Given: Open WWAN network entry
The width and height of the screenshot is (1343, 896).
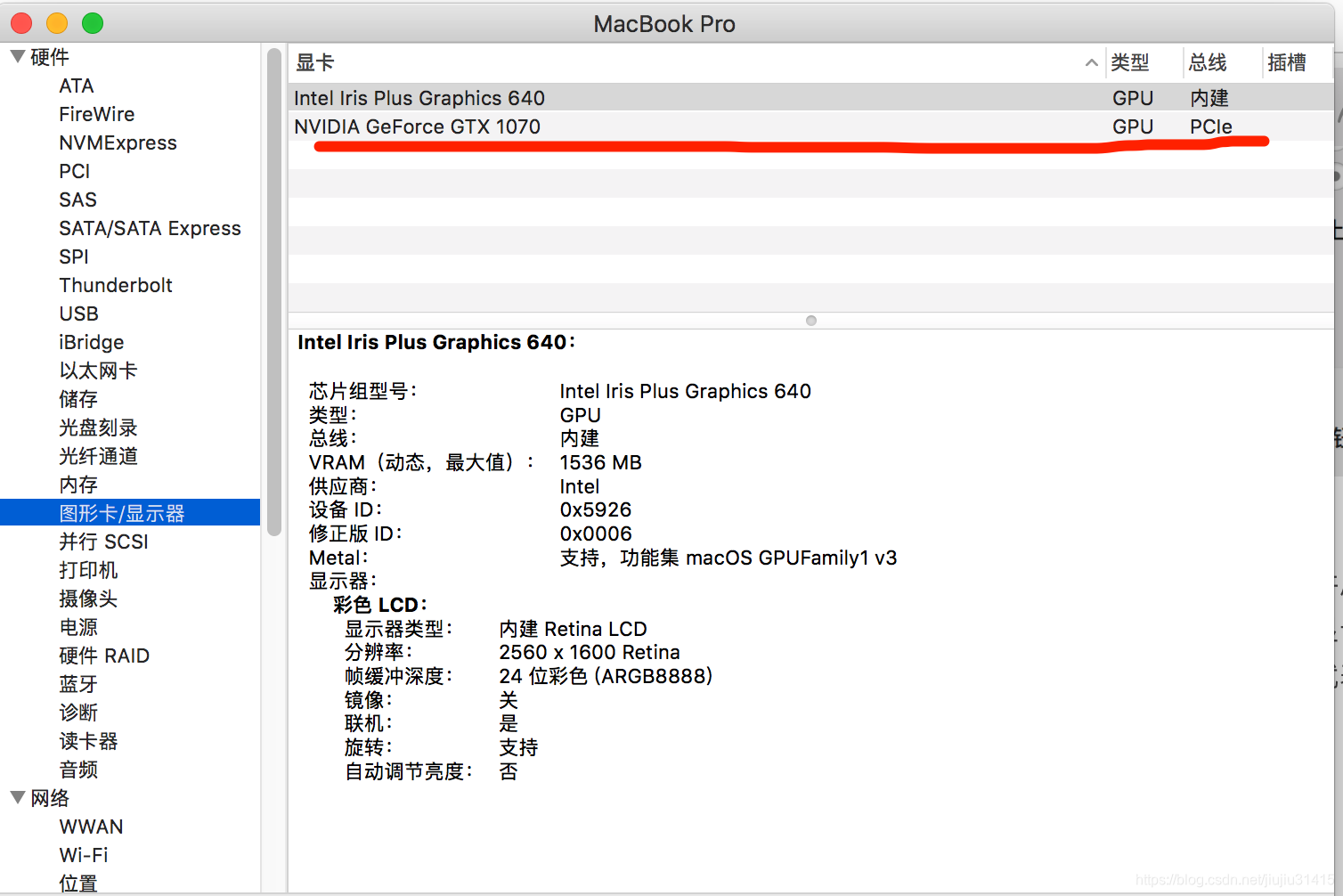Looking at the screenshot, I should point(91,827).
